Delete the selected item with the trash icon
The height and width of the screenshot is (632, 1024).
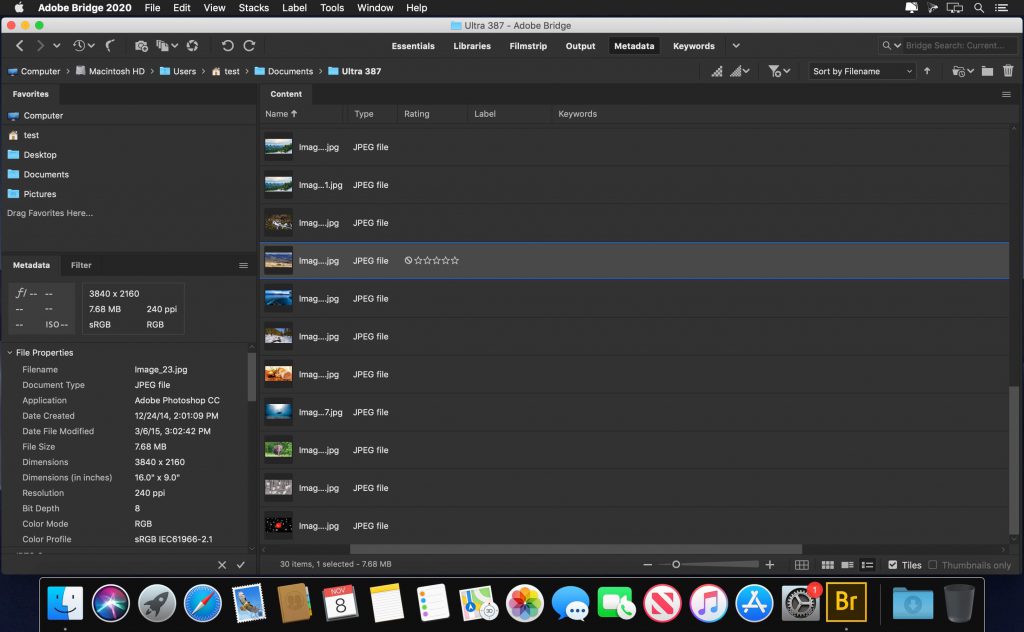click(1010, 71)
